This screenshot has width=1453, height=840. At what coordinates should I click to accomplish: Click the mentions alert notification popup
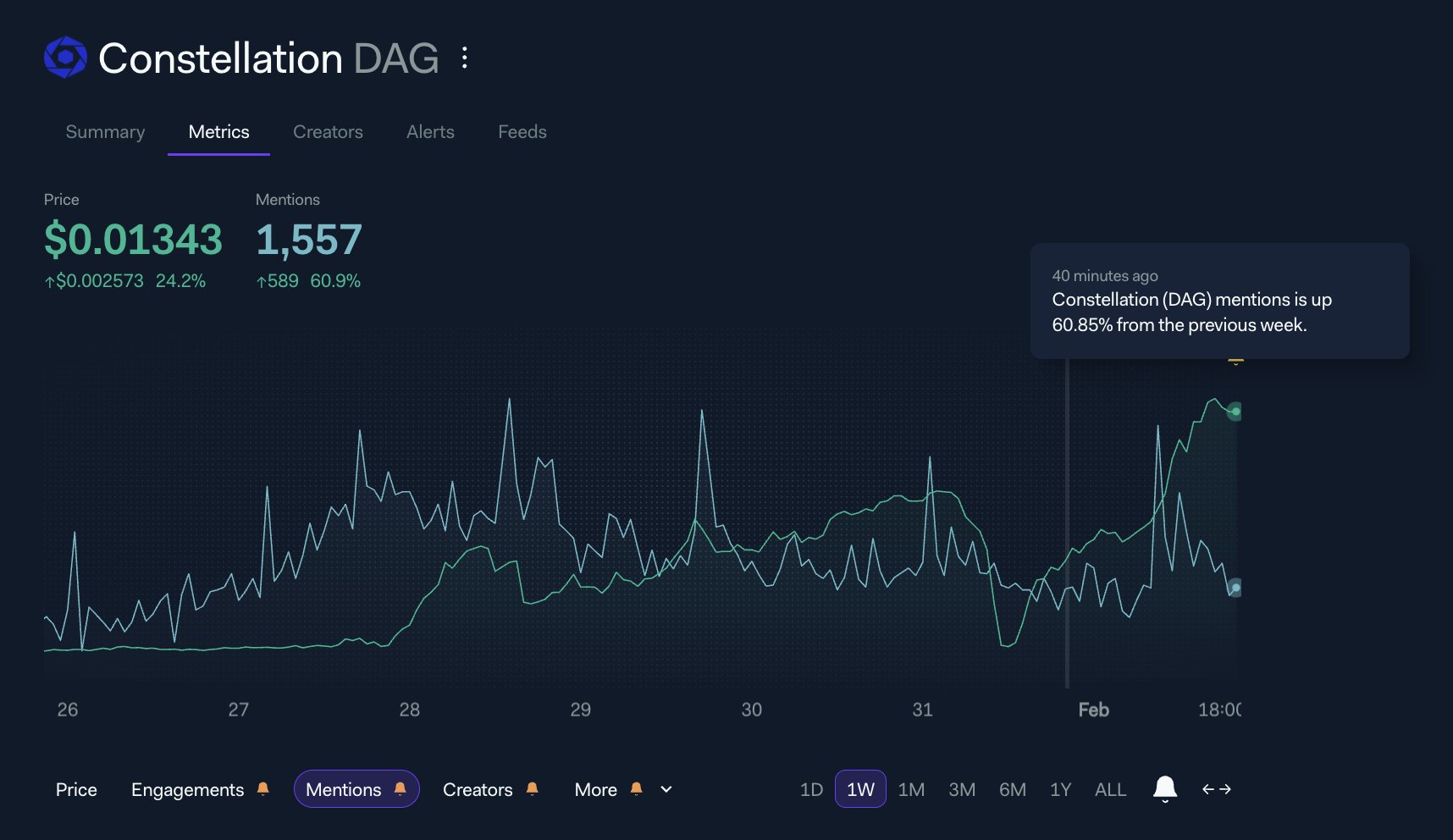click(1219, 301)
